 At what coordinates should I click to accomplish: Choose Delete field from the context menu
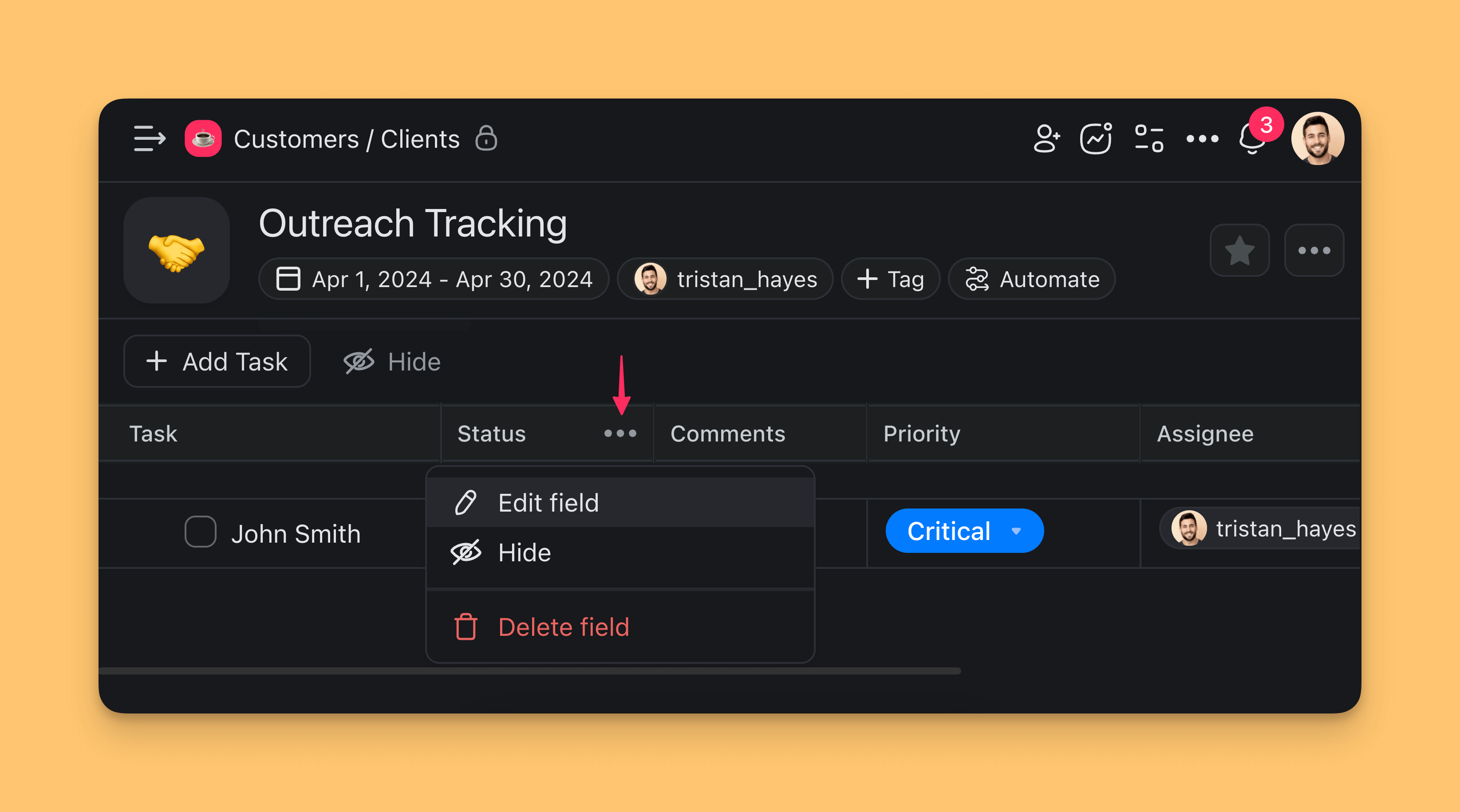[564, 627]
